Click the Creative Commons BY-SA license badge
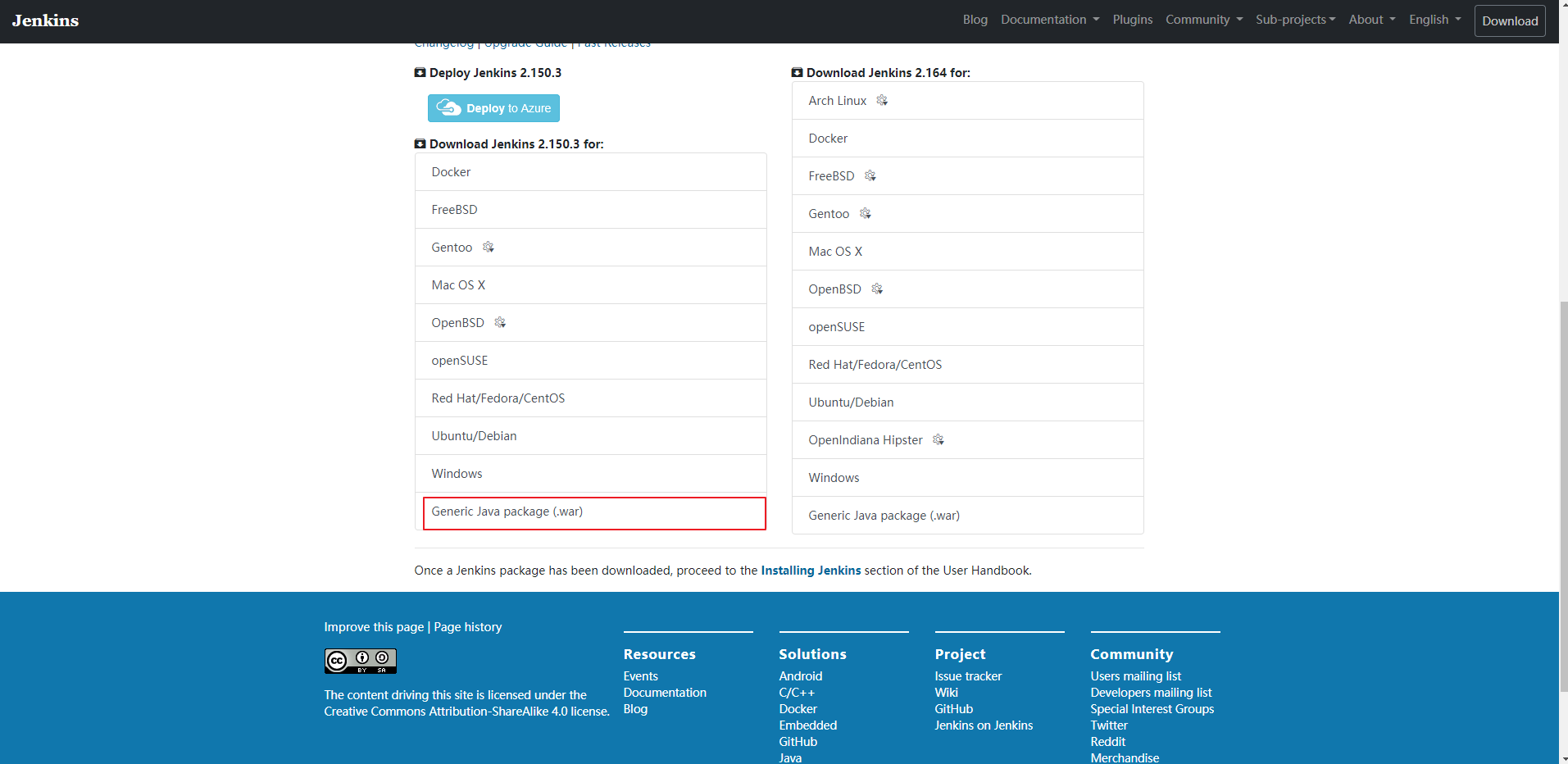The width and height of the screenshot is (1568, 764). (x=361, y=661)
